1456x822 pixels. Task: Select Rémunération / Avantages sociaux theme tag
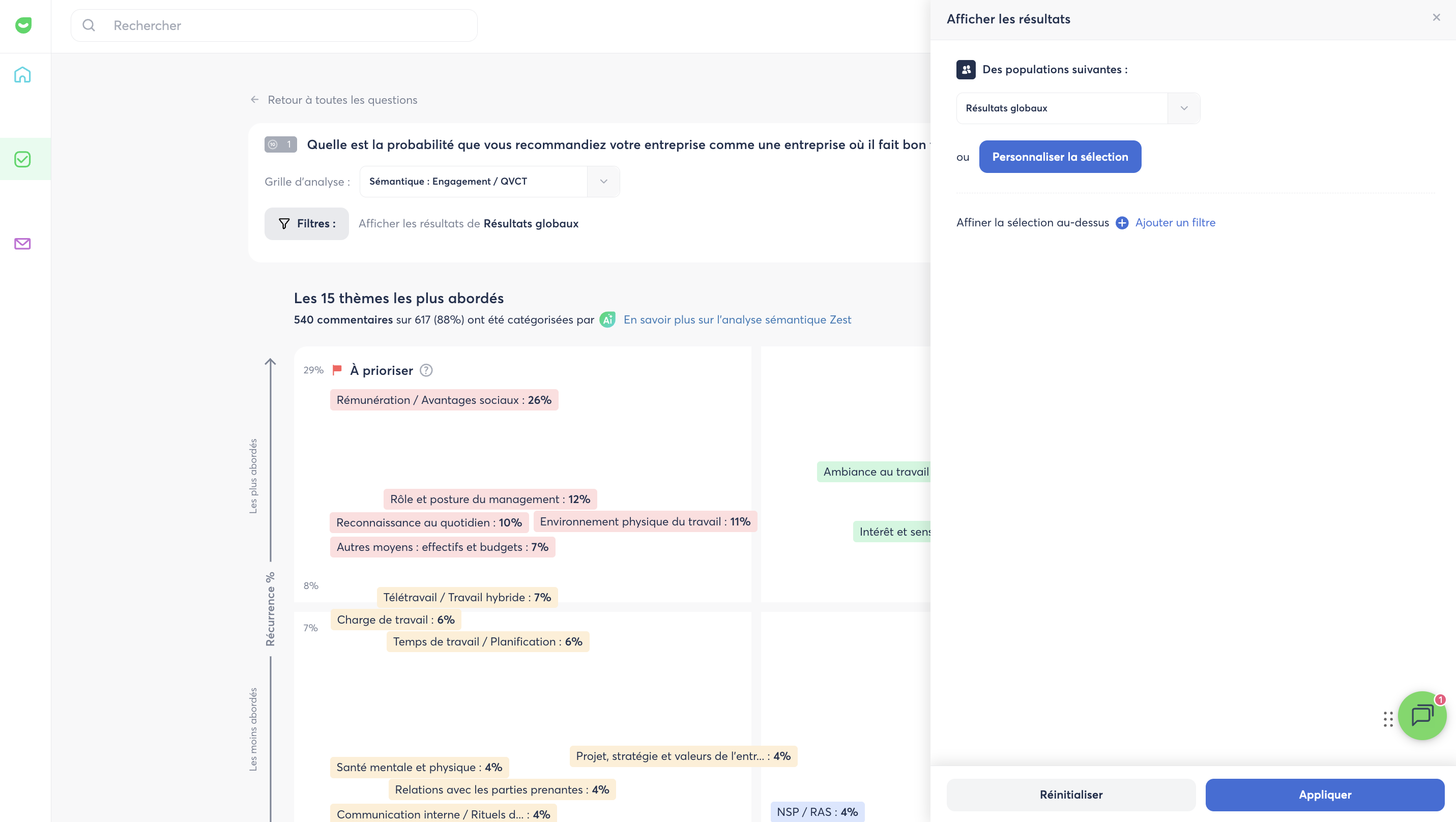pos(444,400)
